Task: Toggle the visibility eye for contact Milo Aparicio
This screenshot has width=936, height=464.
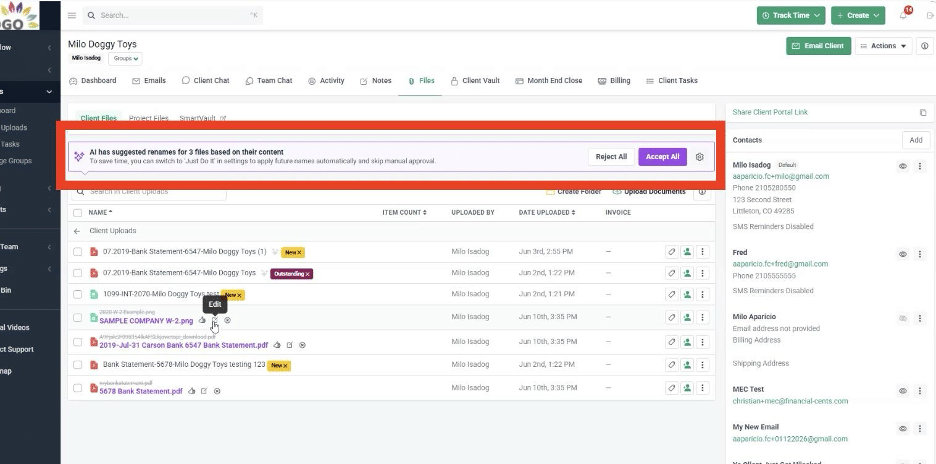Action: [x=903, y=319]
